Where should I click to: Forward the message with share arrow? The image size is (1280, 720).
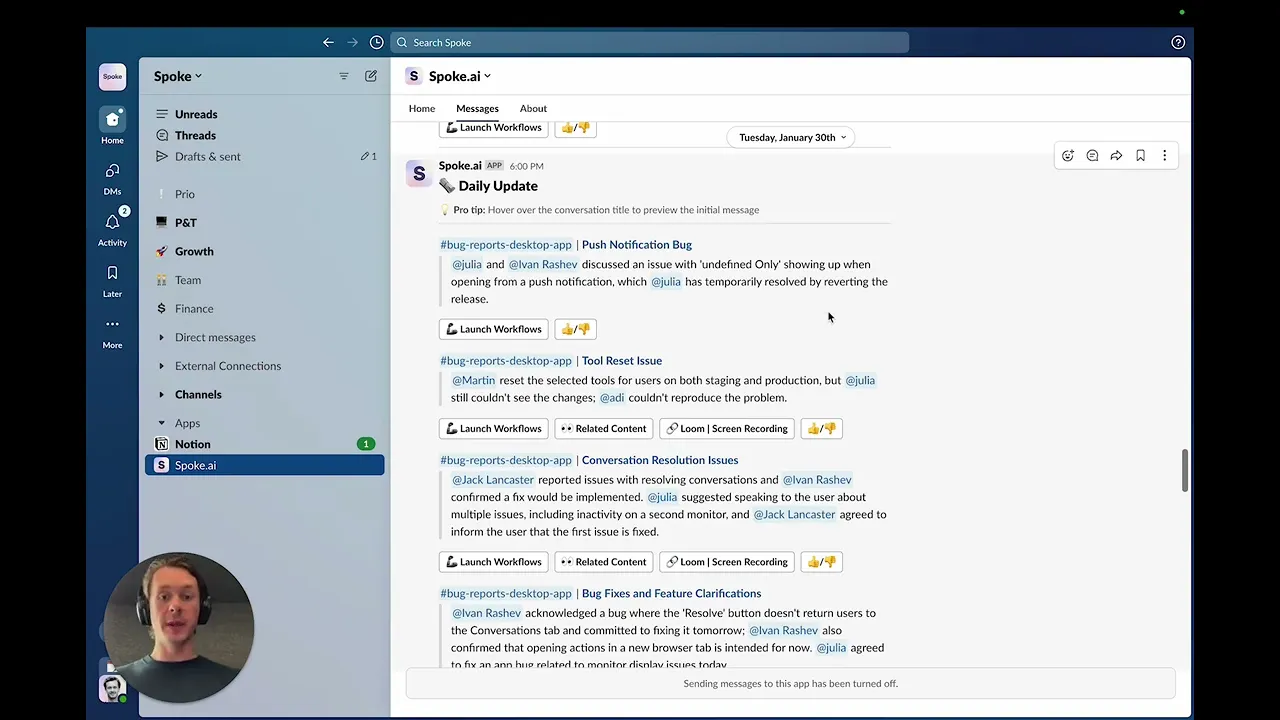coord(1116,156)
